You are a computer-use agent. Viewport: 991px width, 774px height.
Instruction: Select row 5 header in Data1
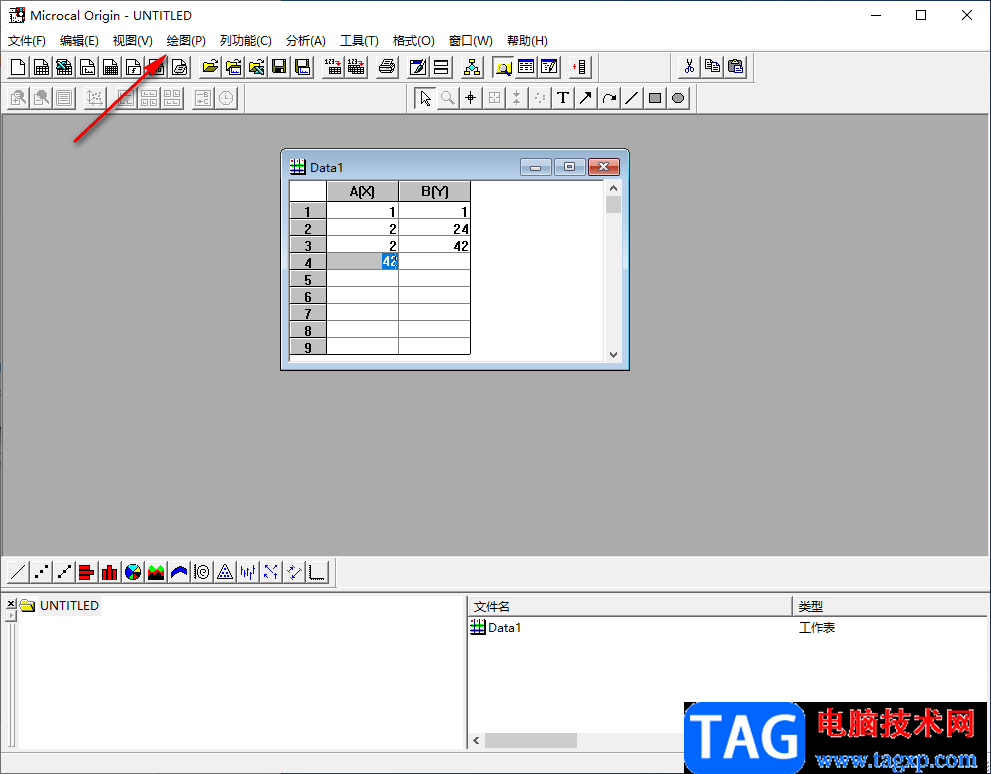[x=308, y=279]
